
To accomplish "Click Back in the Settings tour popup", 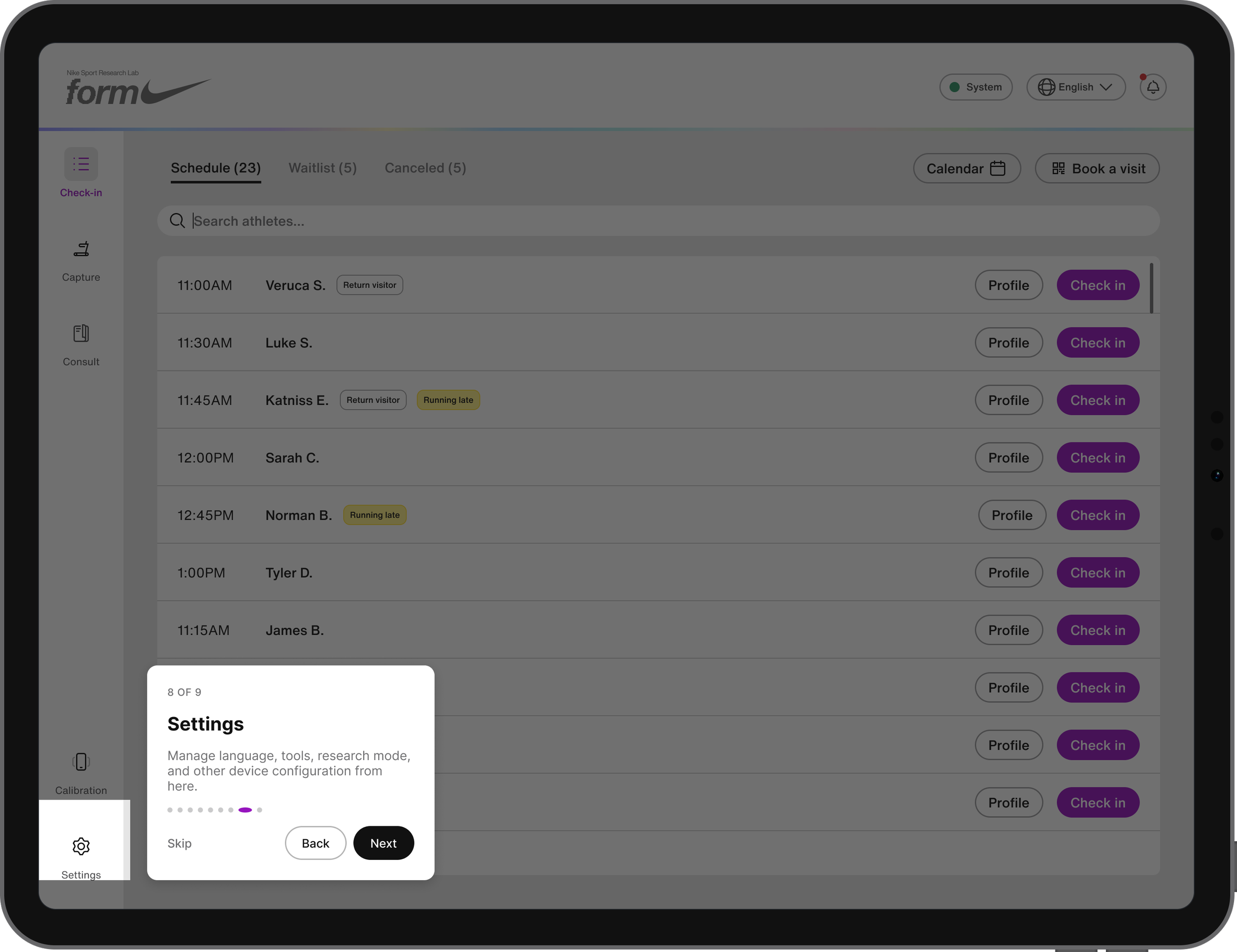I will 316,843.
